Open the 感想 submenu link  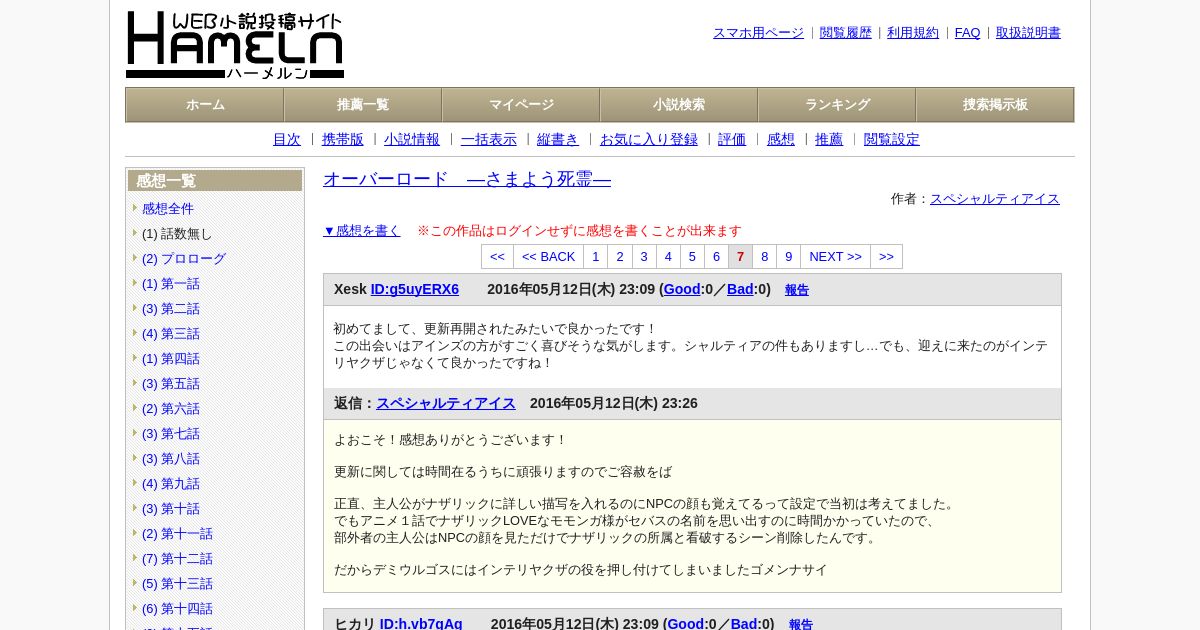[x=781, y=140]
